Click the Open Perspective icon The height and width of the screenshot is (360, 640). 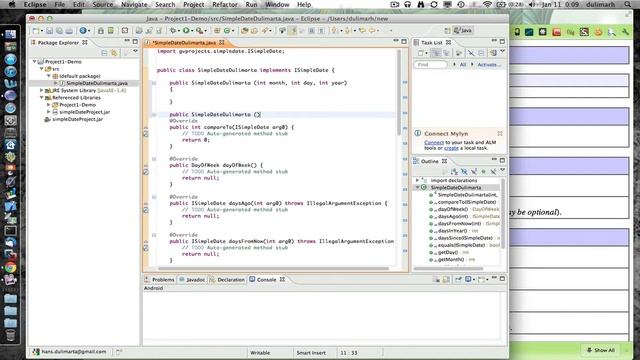pyautogui.click(x=447, y=31)
